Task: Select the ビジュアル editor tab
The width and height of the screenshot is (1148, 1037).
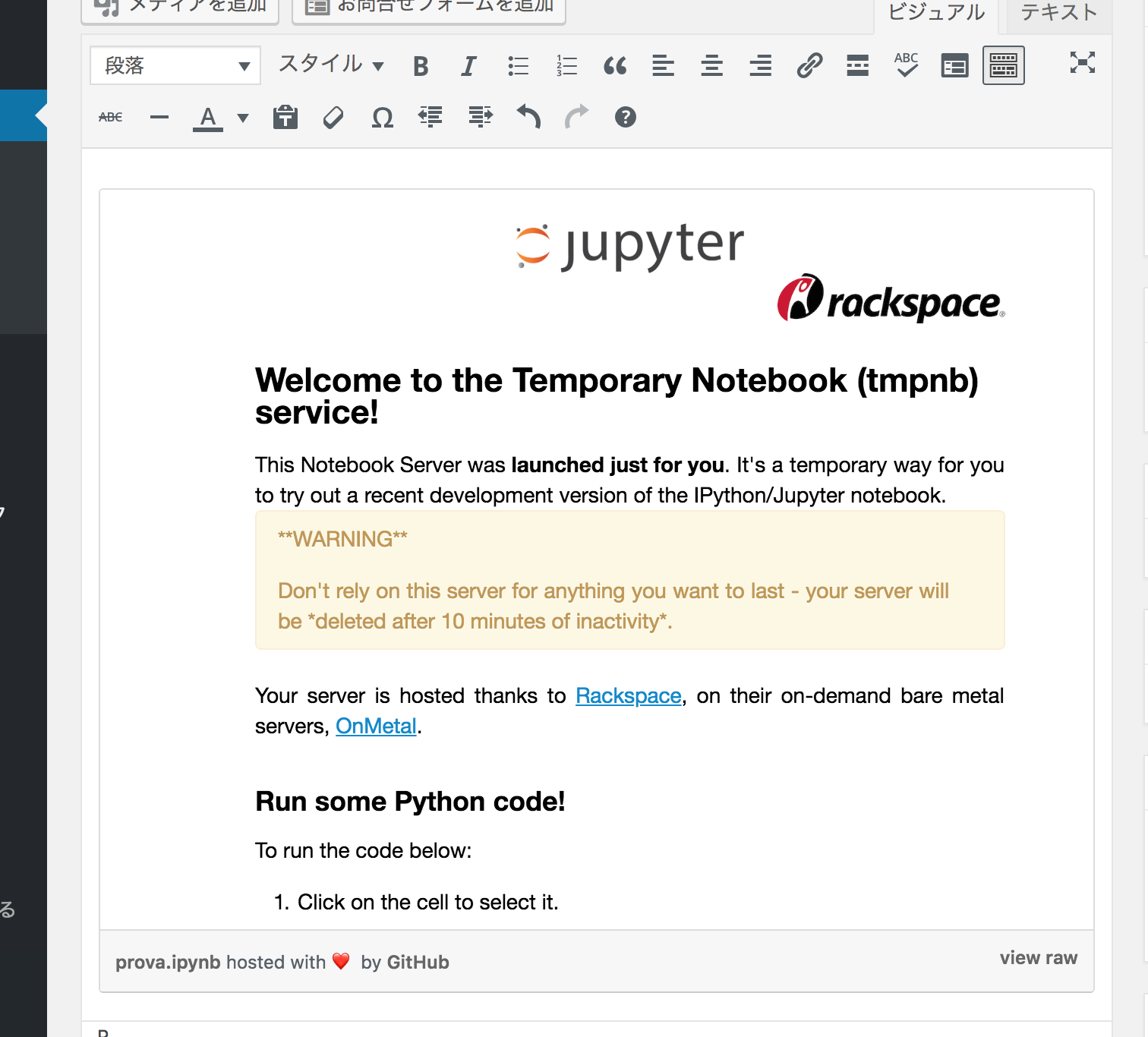Action: [x=935, y=11]
